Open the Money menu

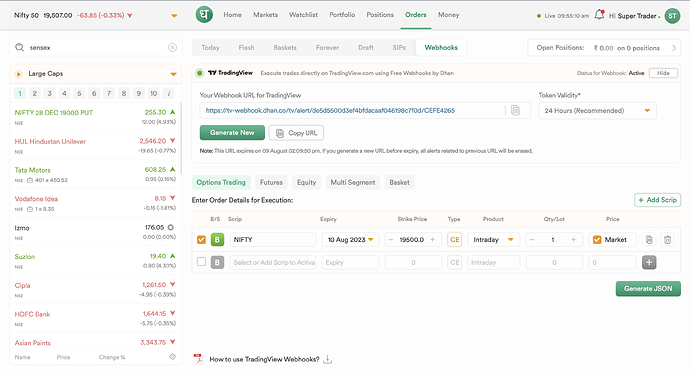tap(448, 15)
